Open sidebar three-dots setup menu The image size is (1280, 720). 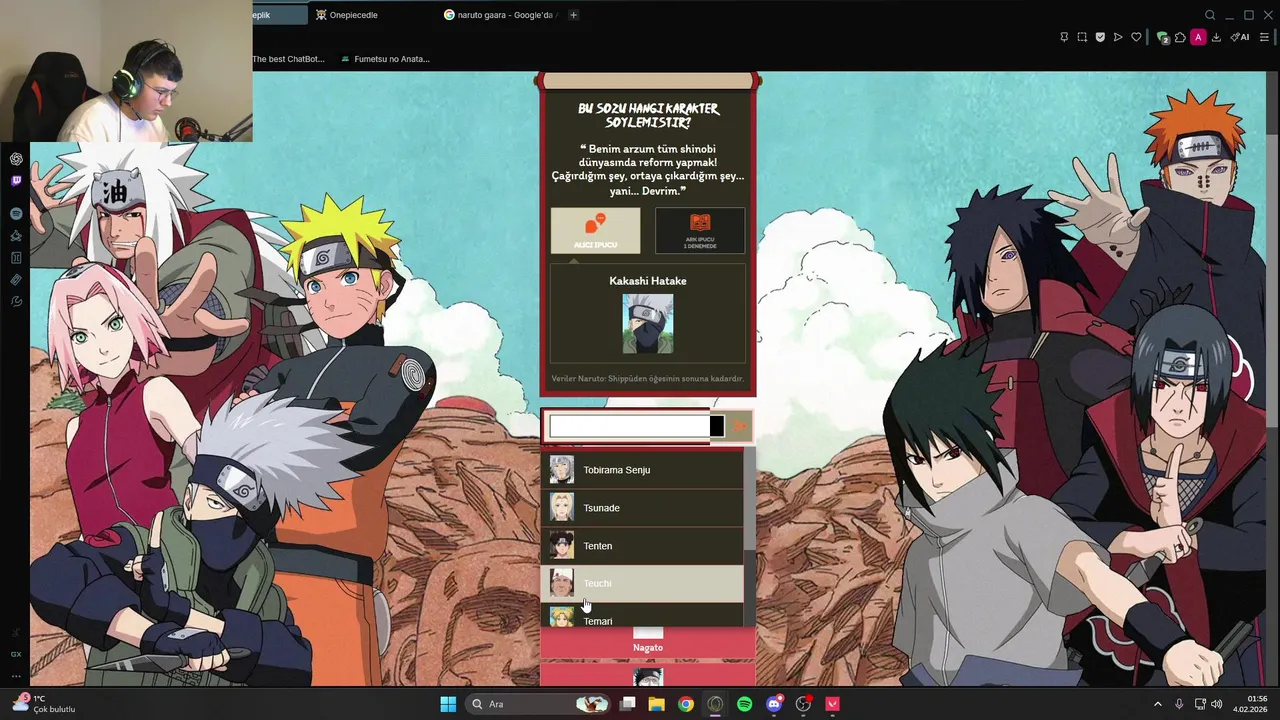(x=16, y=676)
